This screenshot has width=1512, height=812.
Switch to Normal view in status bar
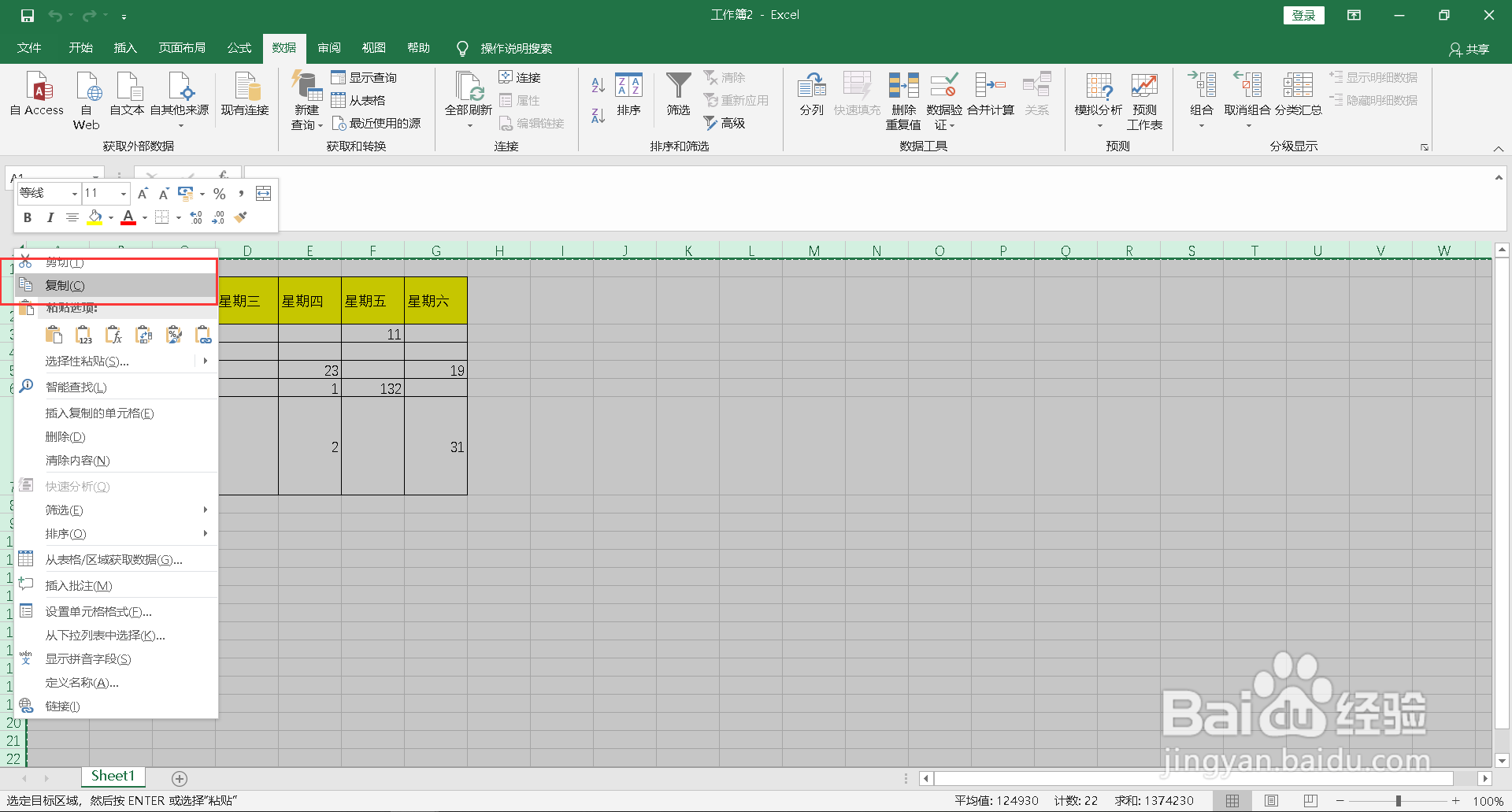pyautogui.click(x=1232, y=800)
